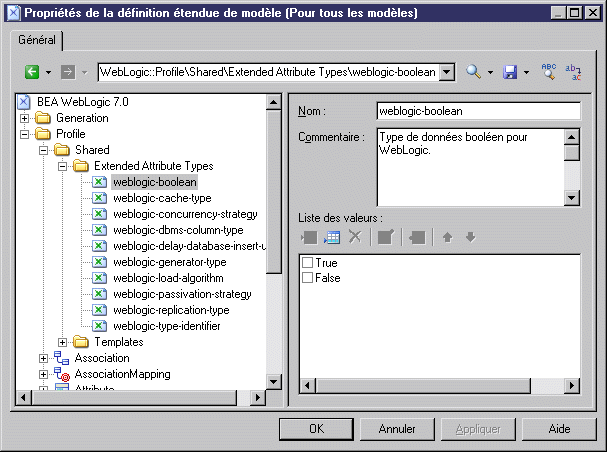Click the Templates folder icon
This screenshot has width=607, height=452.
(81, 342)
